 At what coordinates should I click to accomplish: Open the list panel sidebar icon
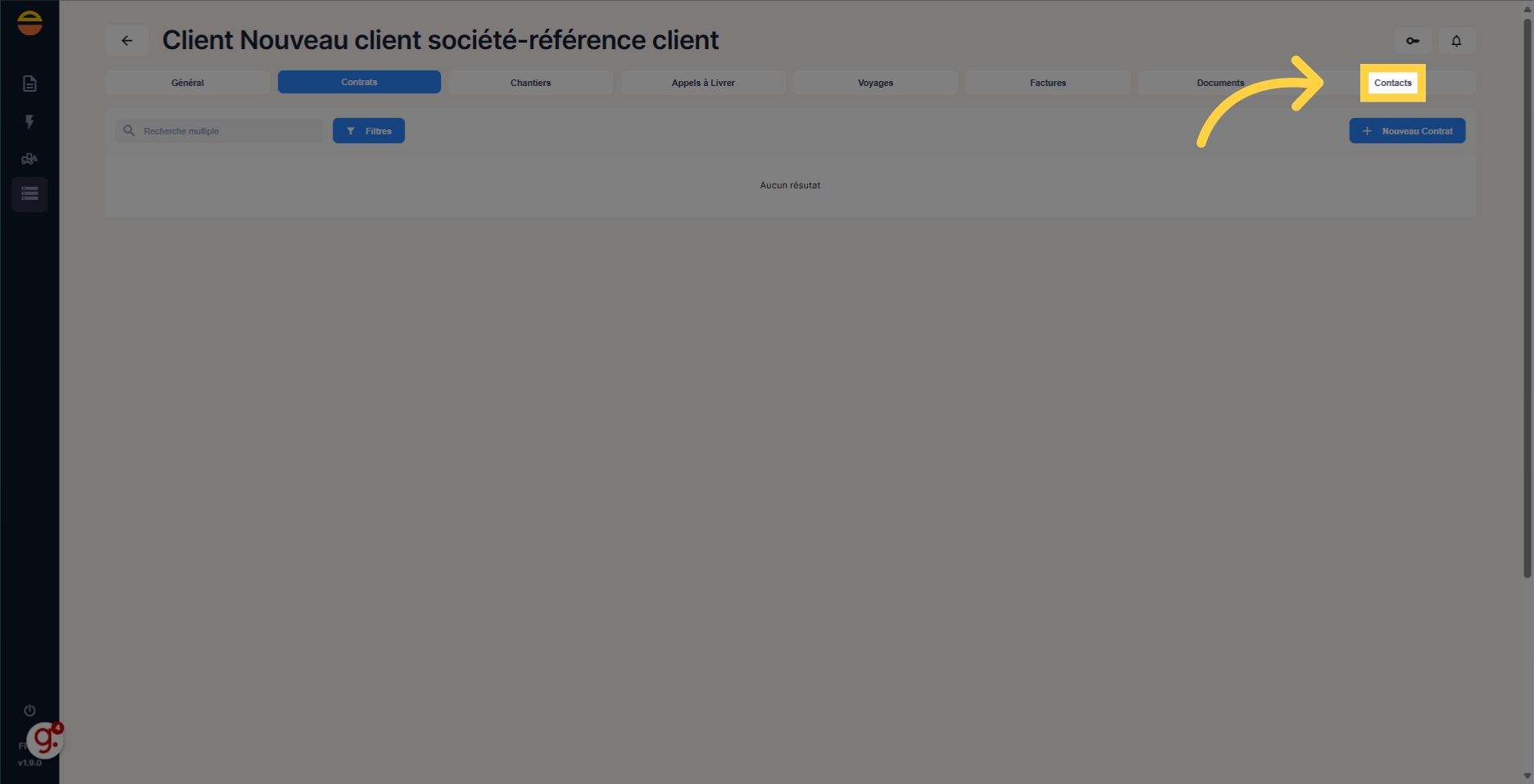pyautogui.click(x=29, y=194)
